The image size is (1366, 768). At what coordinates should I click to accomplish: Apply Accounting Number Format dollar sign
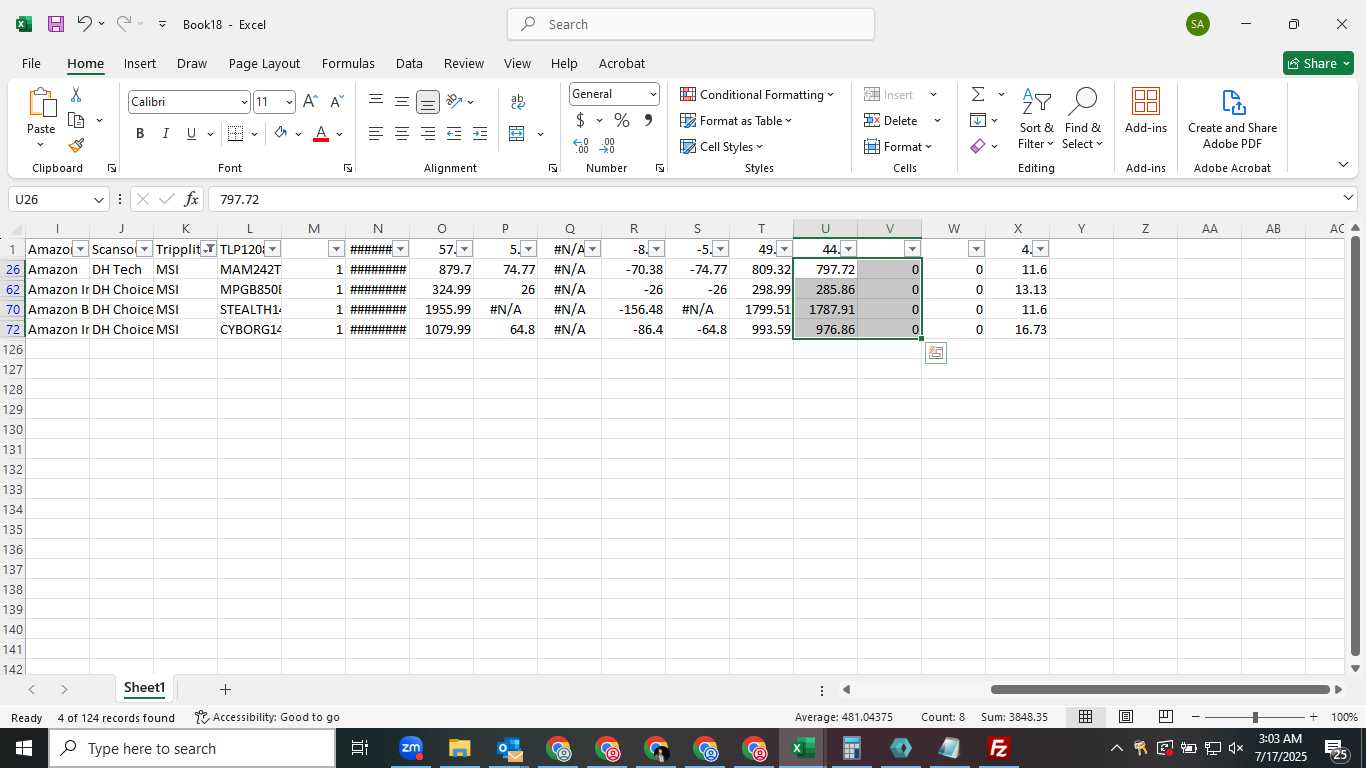pos(580,120)
